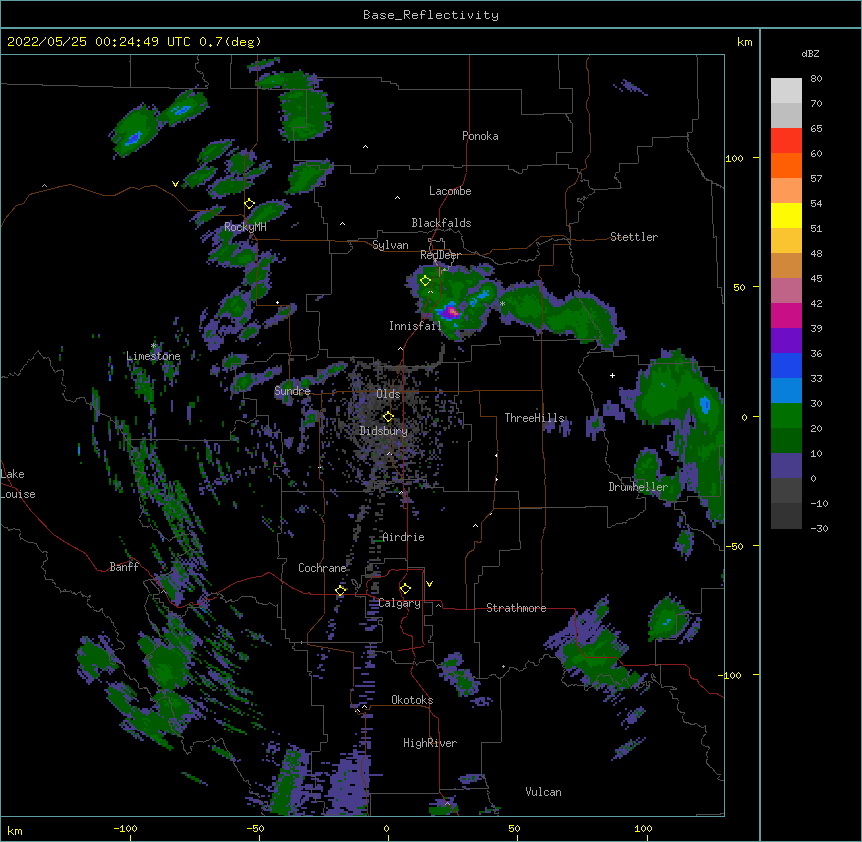This screenshot has width=862, height=842.
Task: Click the 80 value on the dBZ scale
Action: click(x=816, y=79)
